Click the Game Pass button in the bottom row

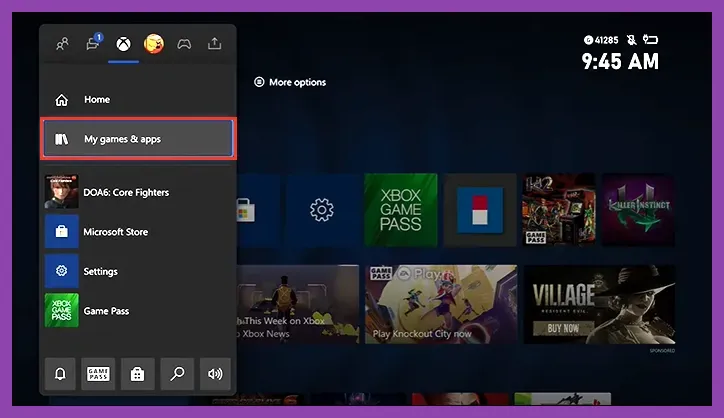[x=98, y=374]
